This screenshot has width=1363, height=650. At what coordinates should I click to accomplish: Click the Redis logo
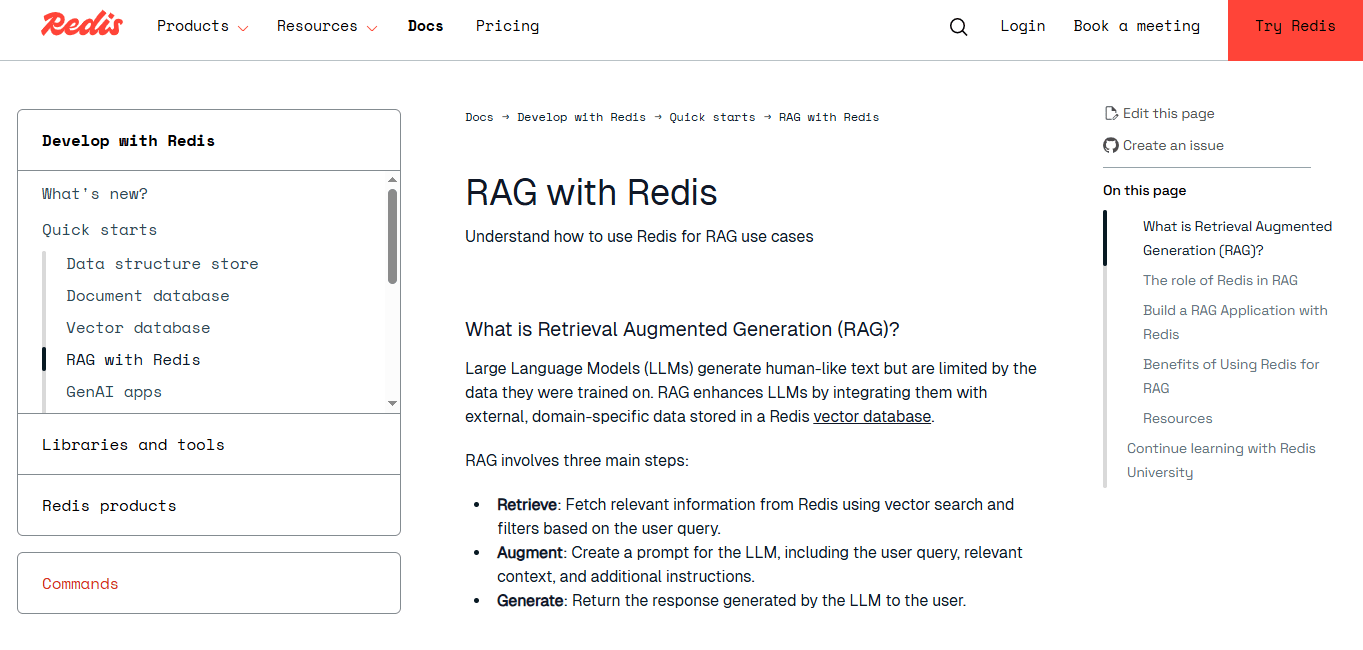tap(81, 25)
